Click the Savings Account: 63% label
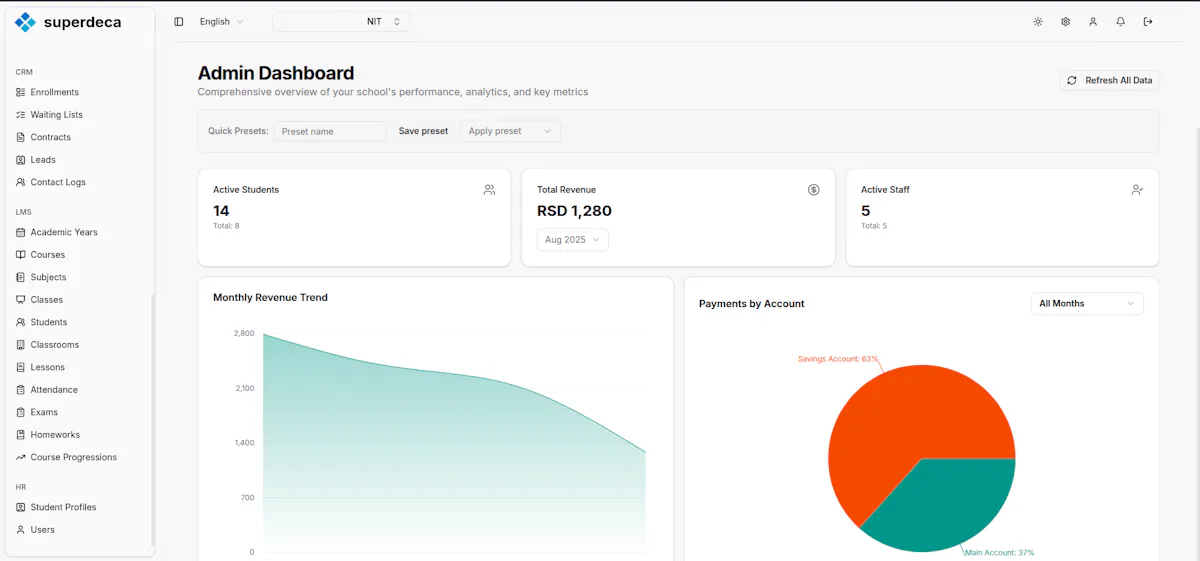The width and height of the screenshot is (1200, 561). point(838,358)
